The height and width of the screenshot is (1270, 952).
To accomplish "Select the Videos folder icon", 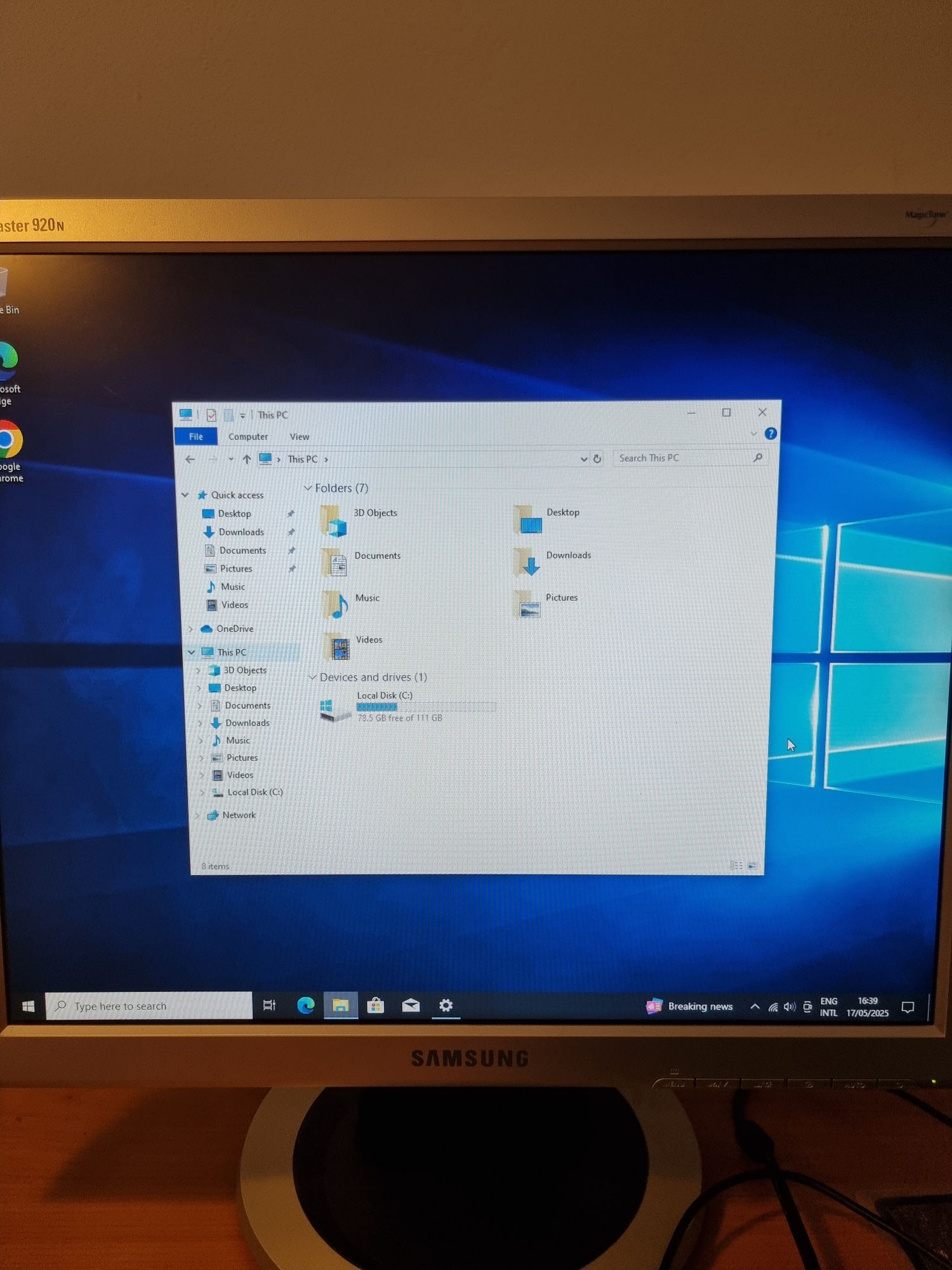I will [337, 646].
